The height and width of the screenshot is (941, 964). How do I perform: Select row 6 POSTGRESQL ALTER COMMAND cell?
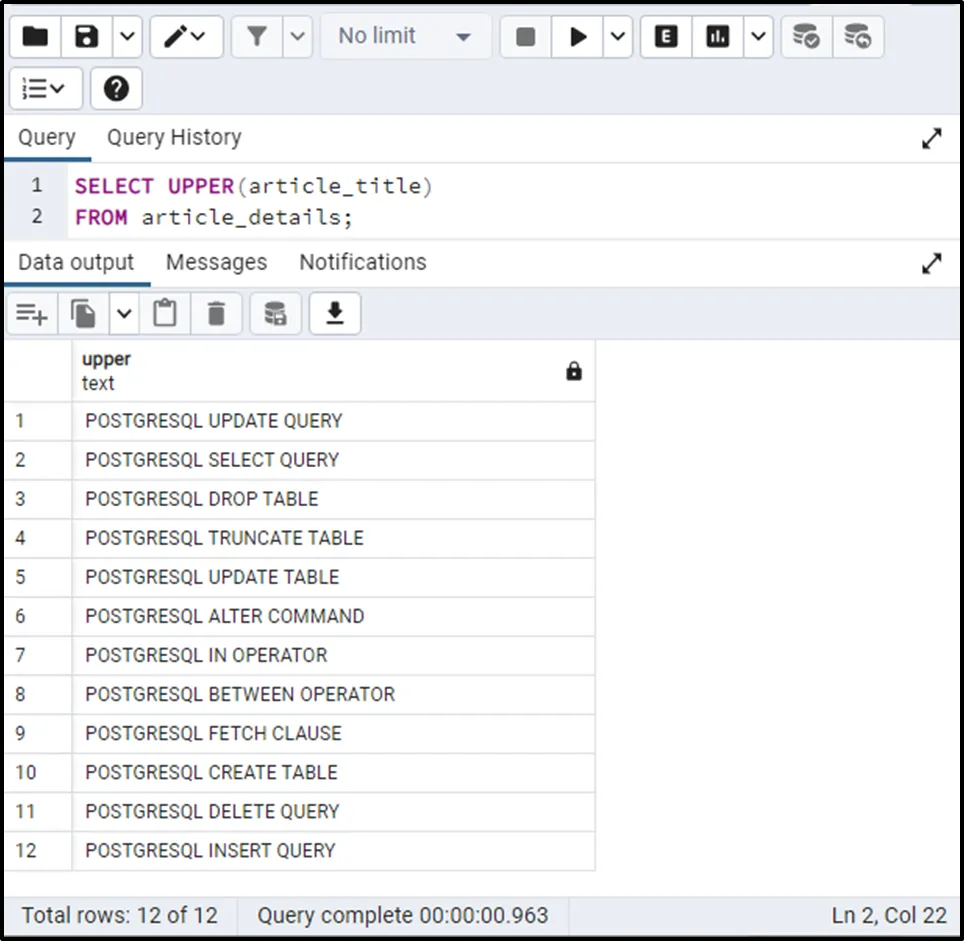pos(225,616)
